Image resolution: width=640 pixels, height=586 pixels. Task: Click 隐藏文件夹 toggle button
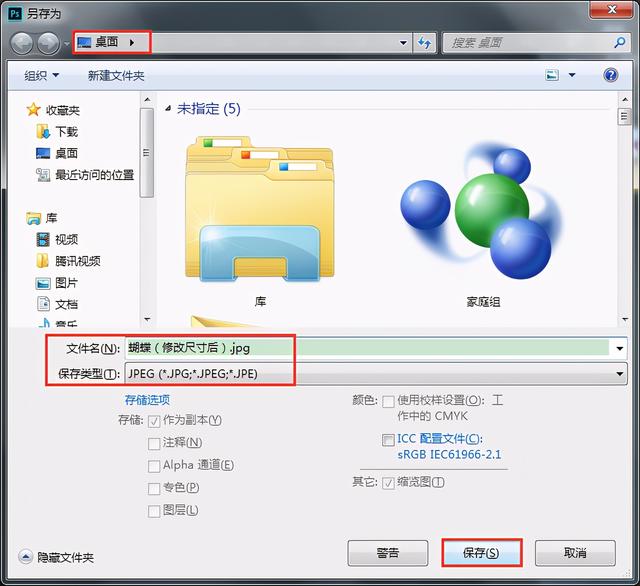point(57,557)
